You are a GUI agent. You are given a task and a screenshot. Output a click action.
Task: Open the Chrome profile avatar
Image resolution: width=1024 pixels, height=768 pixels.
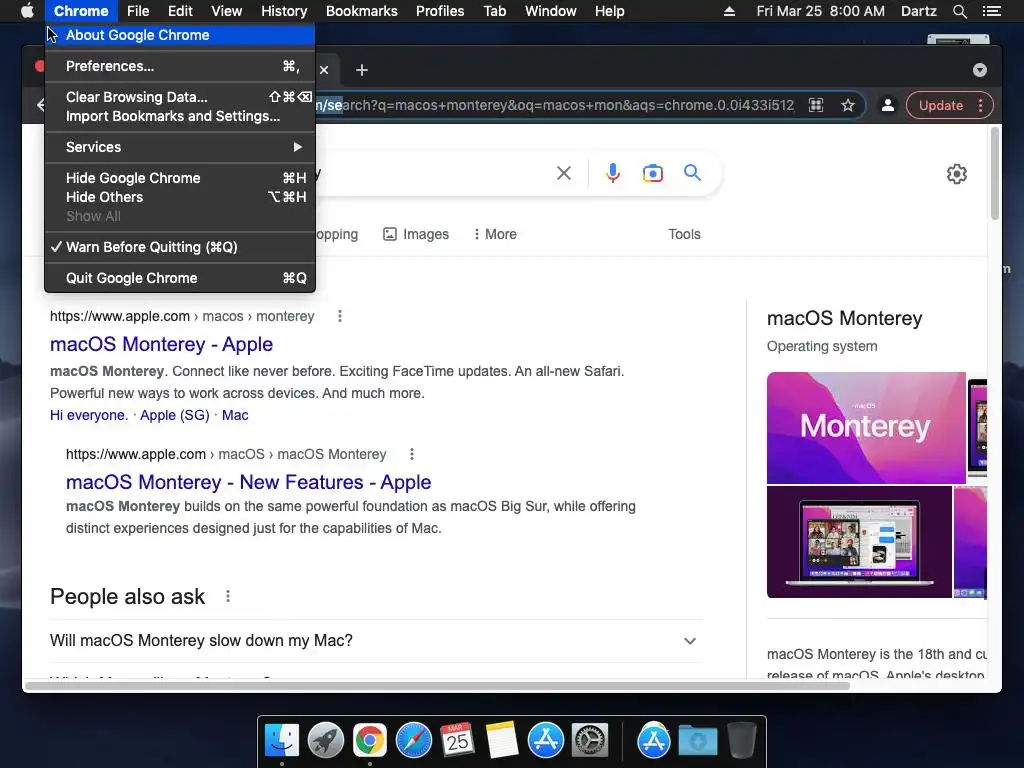coord(888,105)
